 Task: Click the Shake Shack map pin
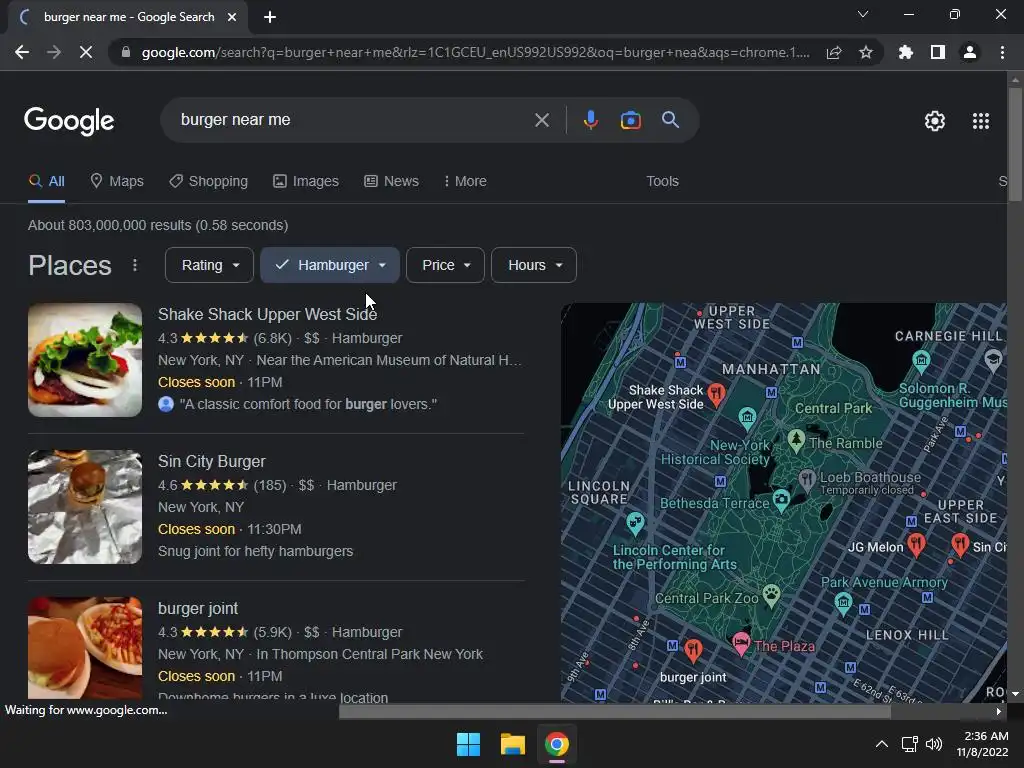[x=716, y=394]
